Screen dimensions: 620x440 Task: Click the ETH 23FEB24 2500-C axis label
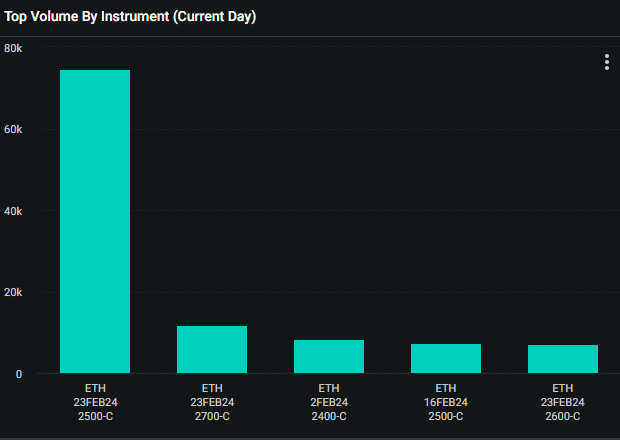95,401
